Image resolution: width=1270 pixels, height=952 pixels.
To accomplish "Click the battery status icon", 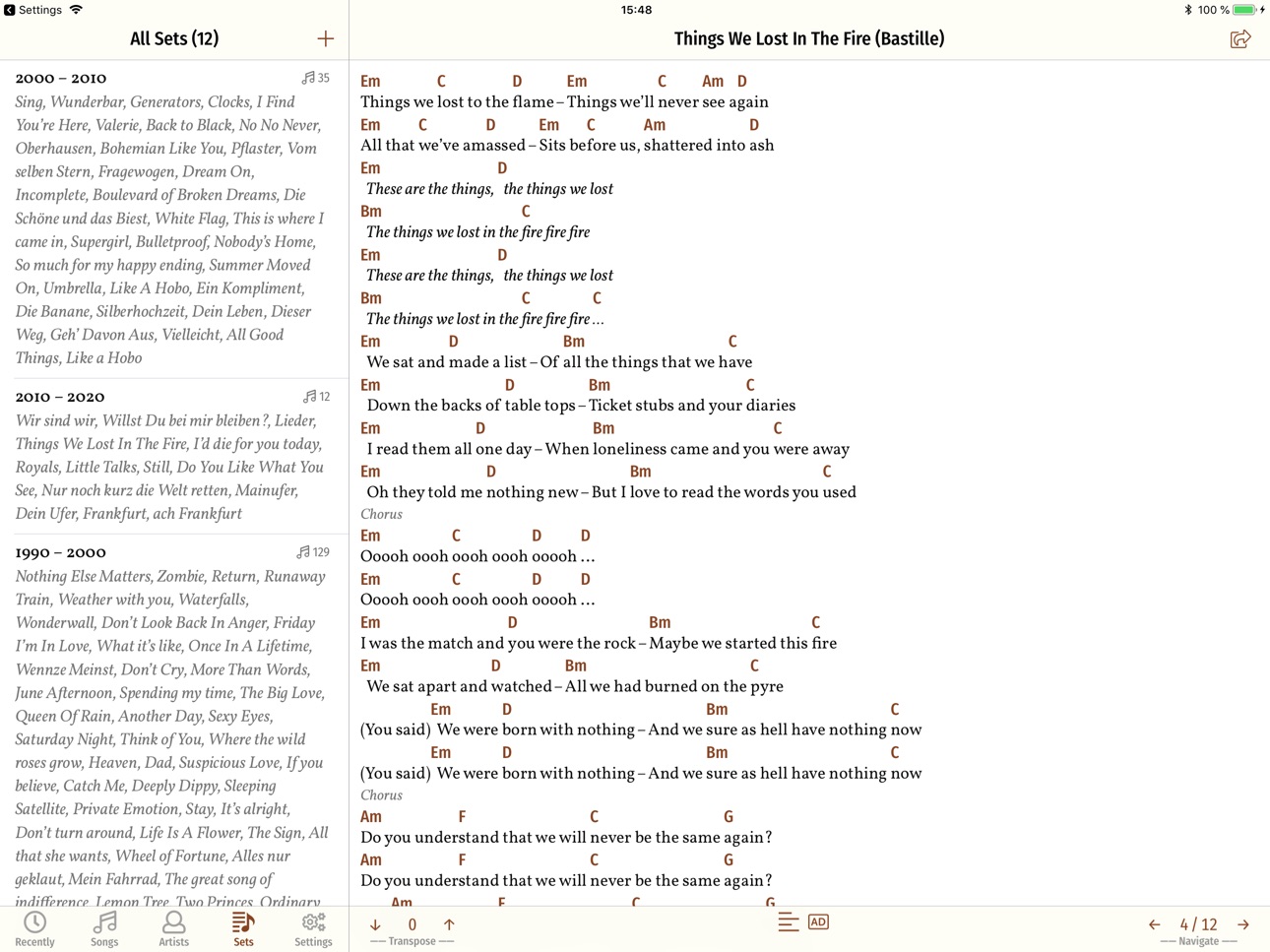I will tap(1245, 10).
